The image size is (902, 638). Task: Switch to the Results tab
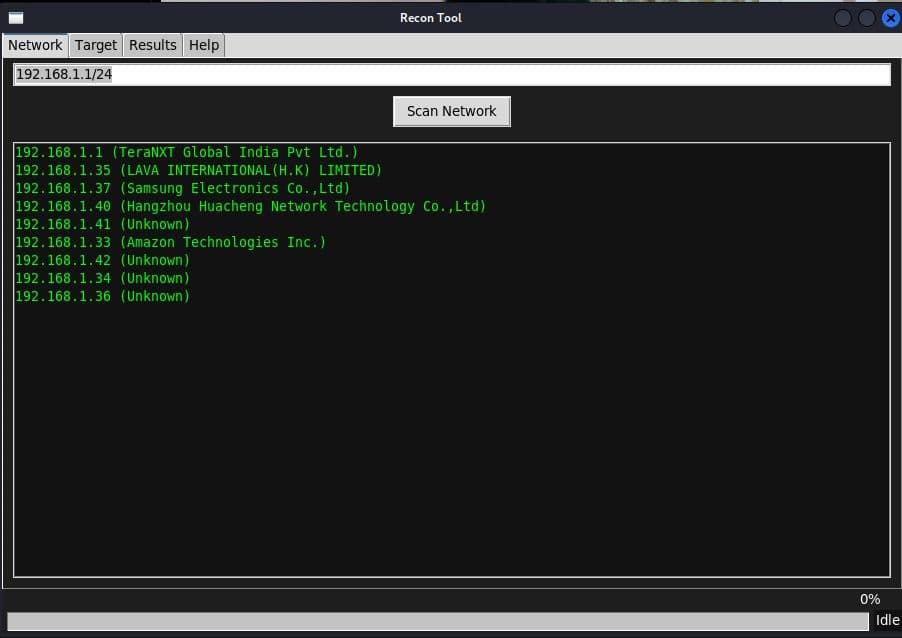pyautogui.click(x=152, y=45)
